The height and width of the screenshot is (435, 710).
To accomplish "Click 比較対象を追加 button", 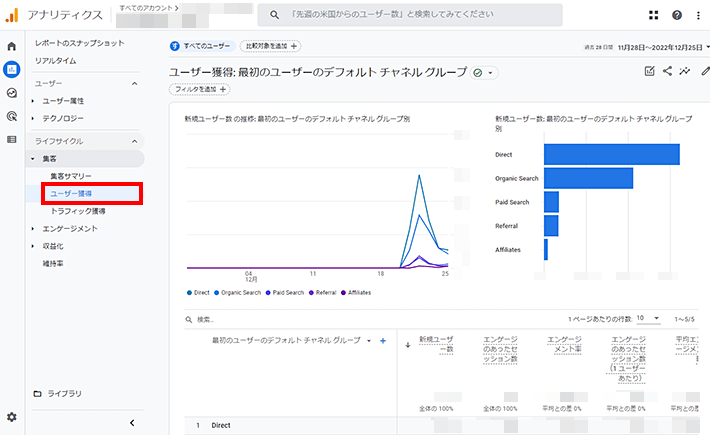I will click(271, 46).
